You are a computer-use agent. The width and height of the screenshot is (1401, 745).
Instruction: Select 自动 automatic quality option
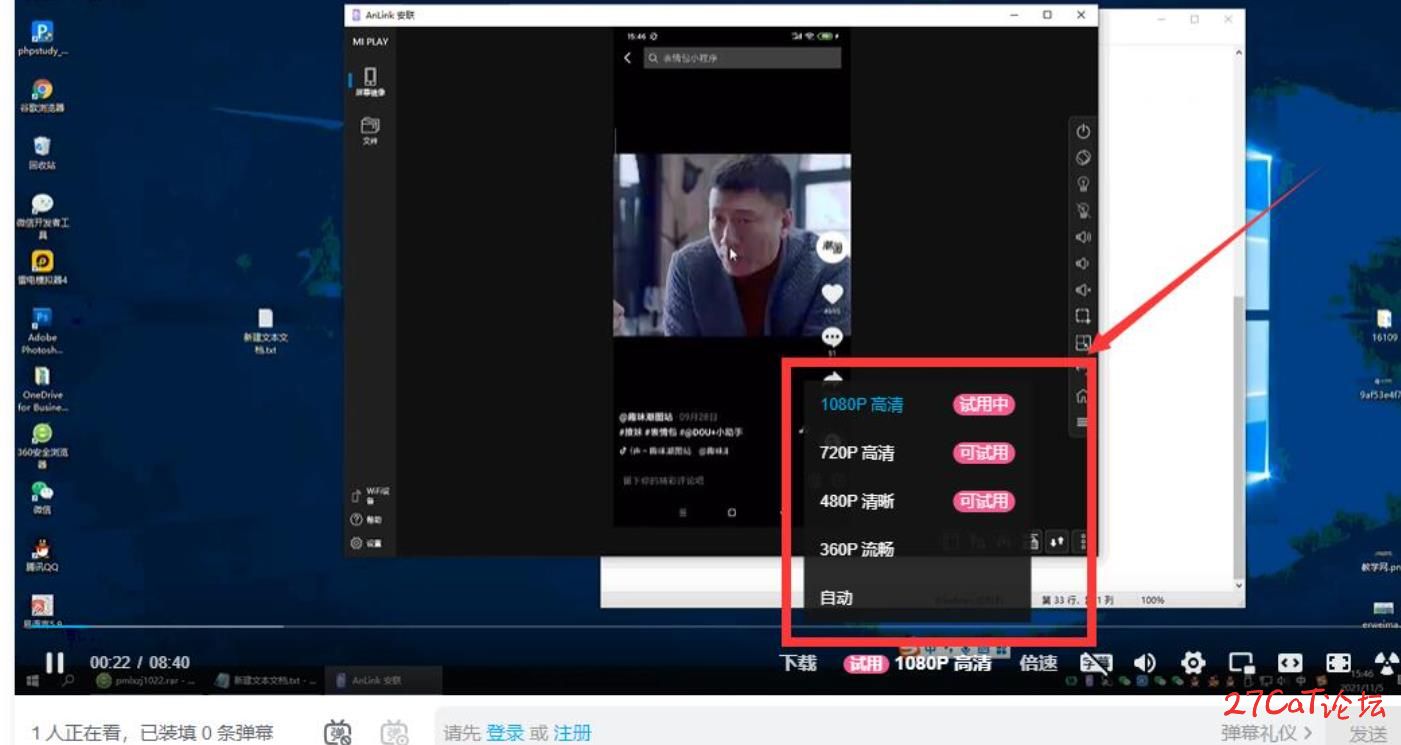click(836, 598)
